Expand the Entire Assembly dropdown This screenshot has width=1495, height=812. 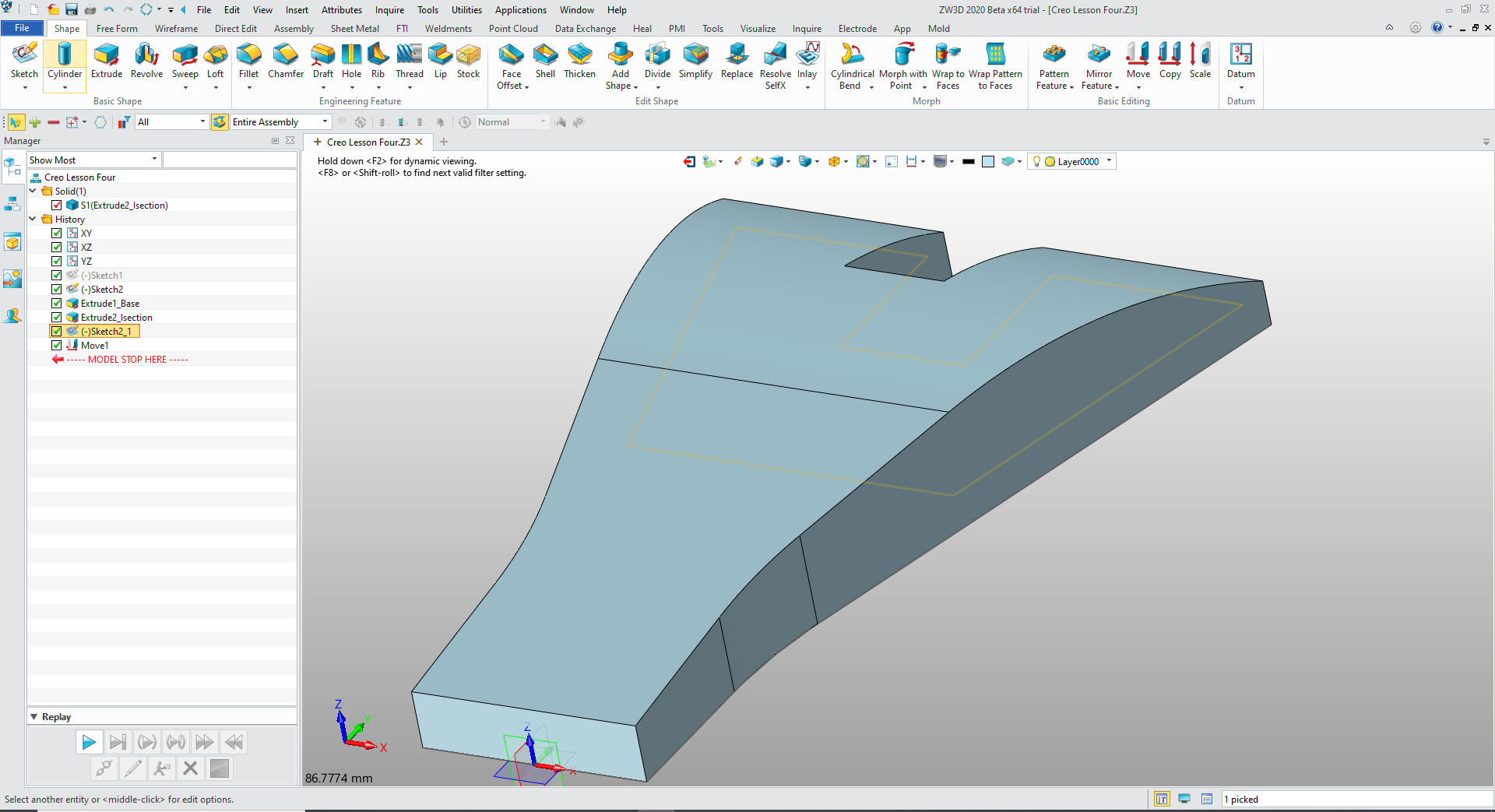coord(325,122)
